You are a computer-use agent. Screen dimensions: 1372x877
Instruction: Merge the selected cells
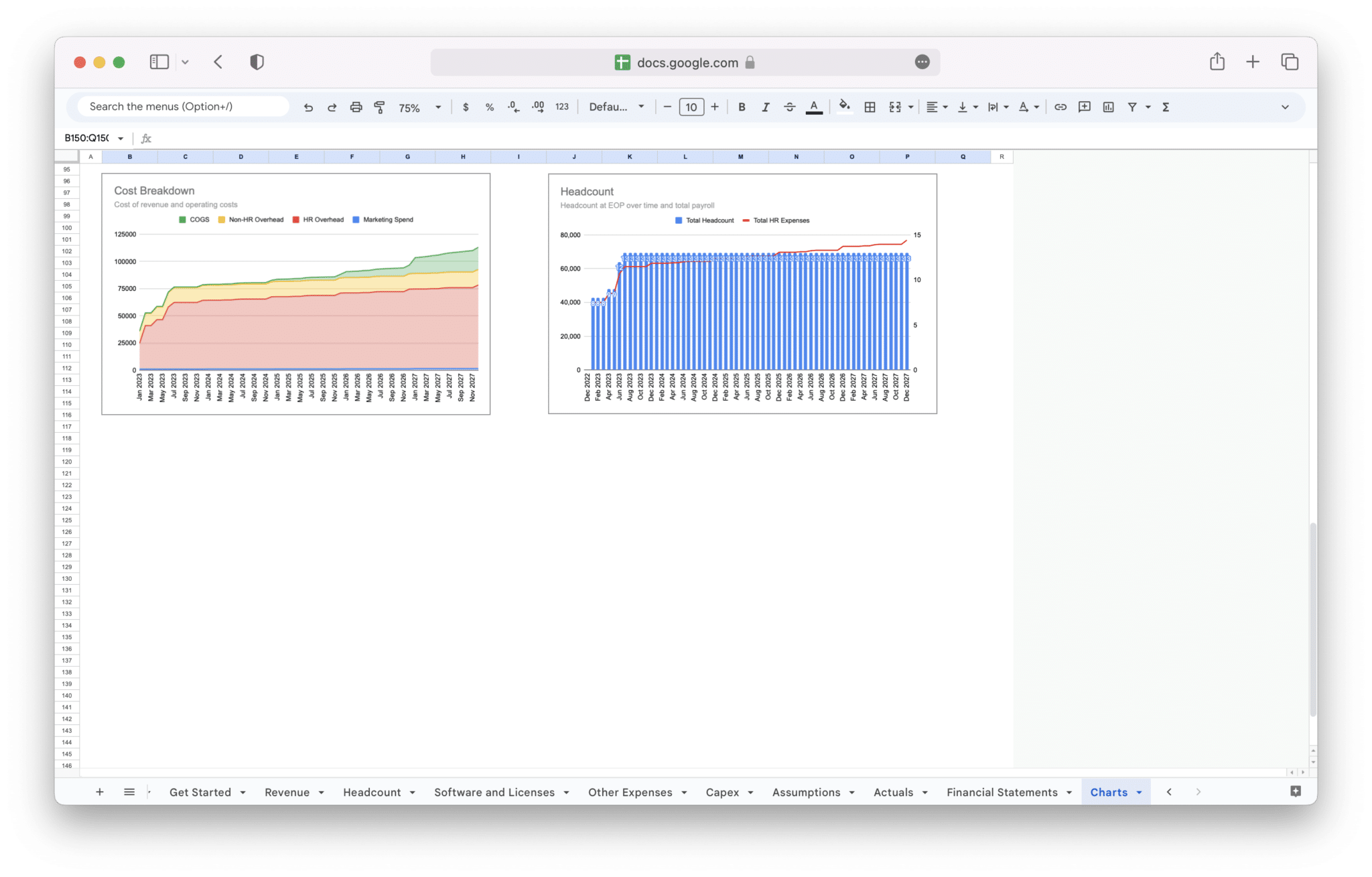coord(895,107)
